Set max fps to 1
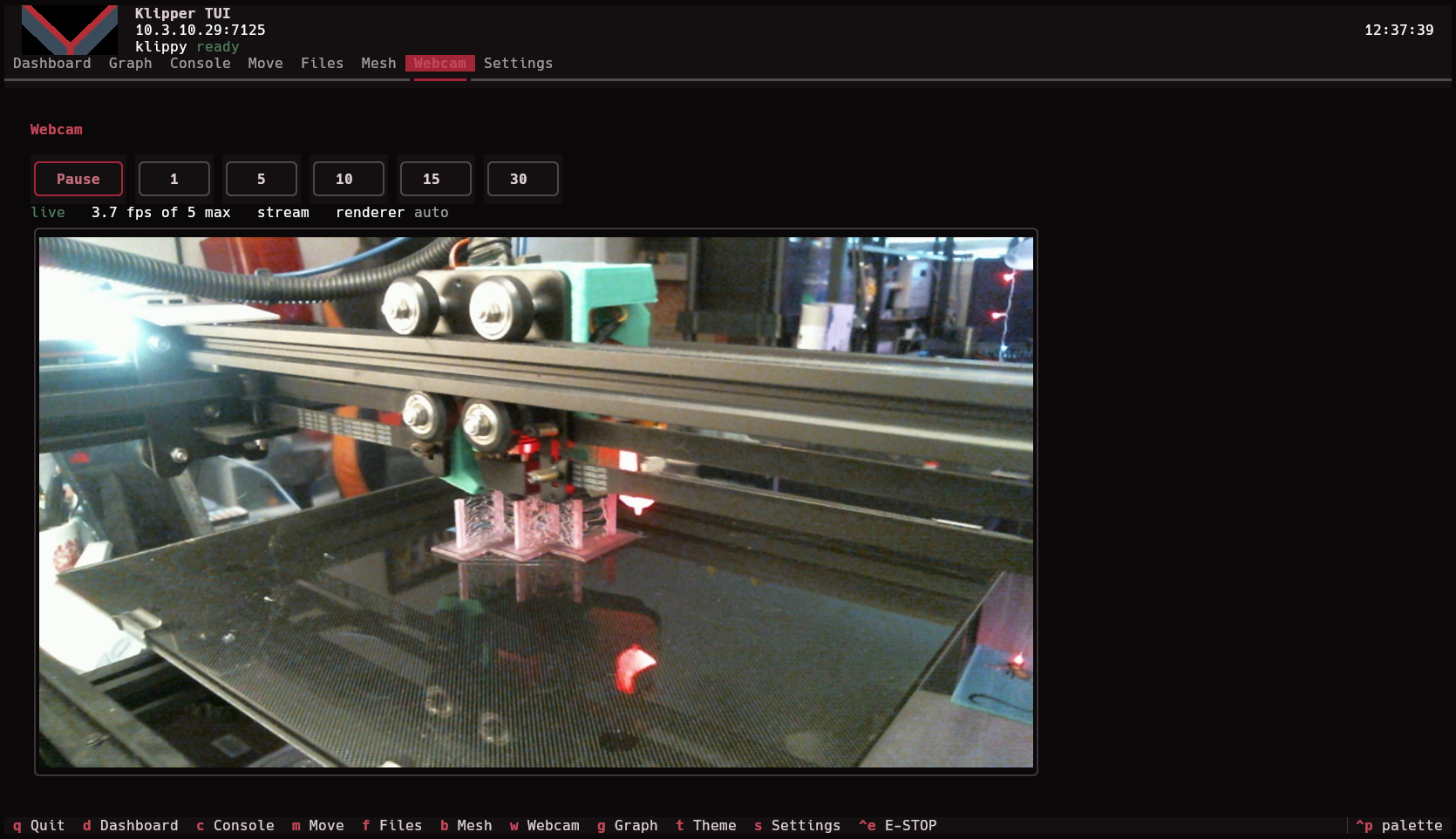This screenshot has width=1456, height=839. [x=174, y=179]
